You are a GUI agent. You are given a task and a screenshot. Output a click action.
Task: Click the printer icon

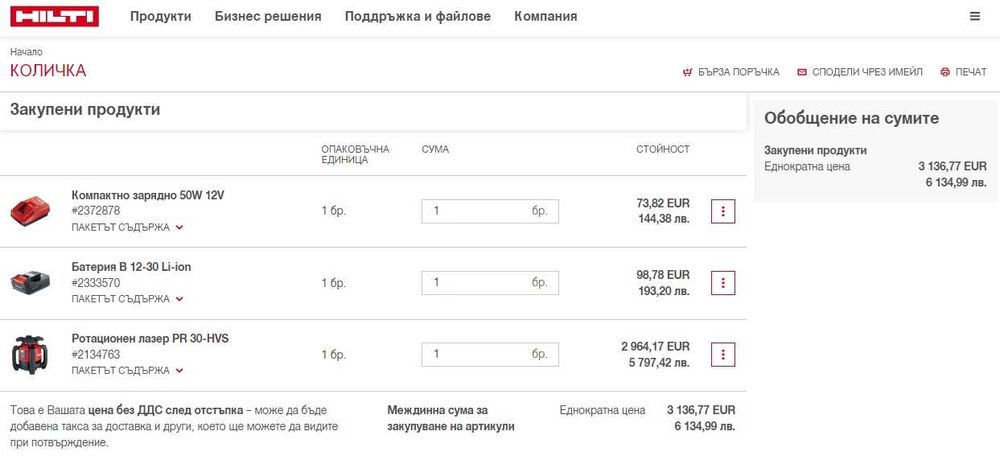click(945, 72)
